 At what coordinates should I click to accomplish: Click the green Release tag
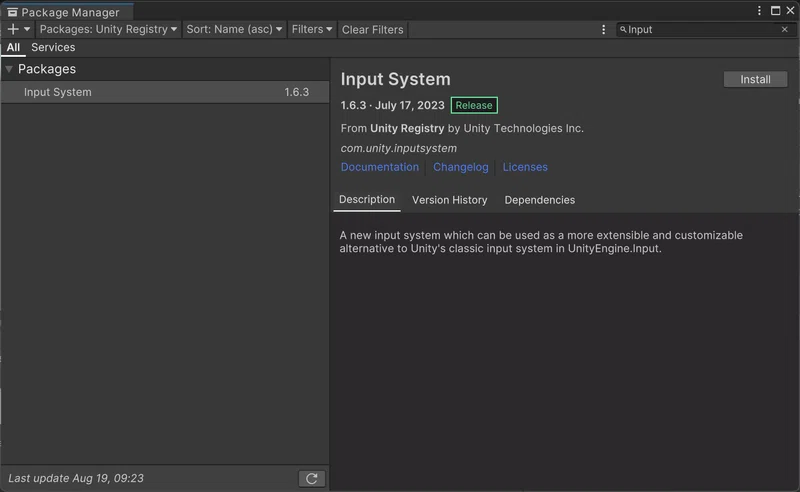point(474,105)
